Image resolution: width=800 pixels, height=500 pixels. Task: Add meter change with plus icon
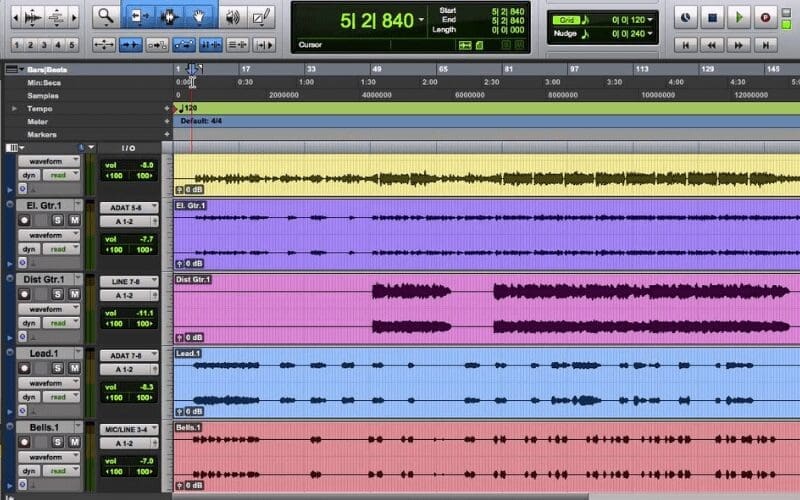tap(166, 121)
